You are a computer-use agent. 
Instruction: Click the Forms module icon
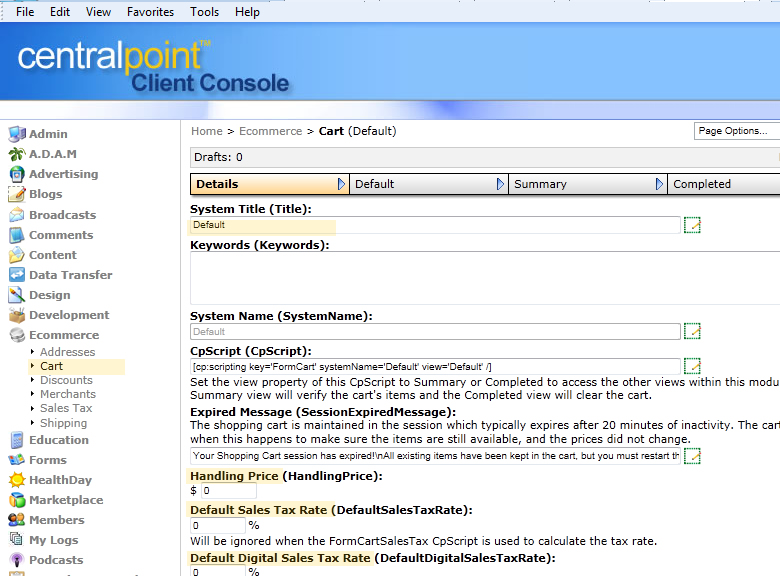pyautogui.click(x=16, y=460)
